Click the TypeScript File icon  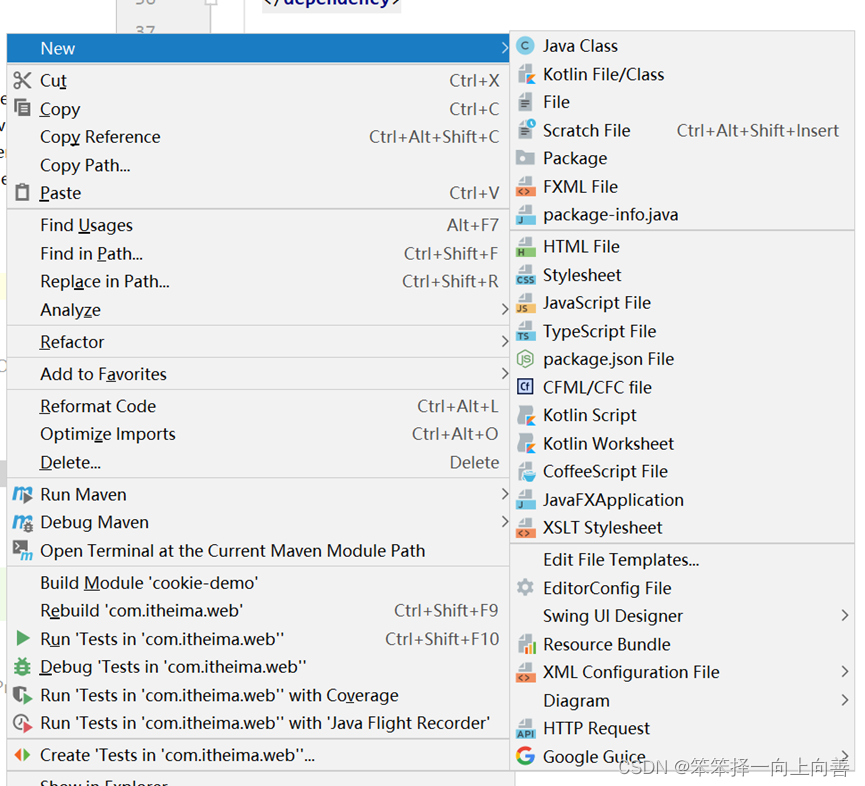click(x=526, y=331)
